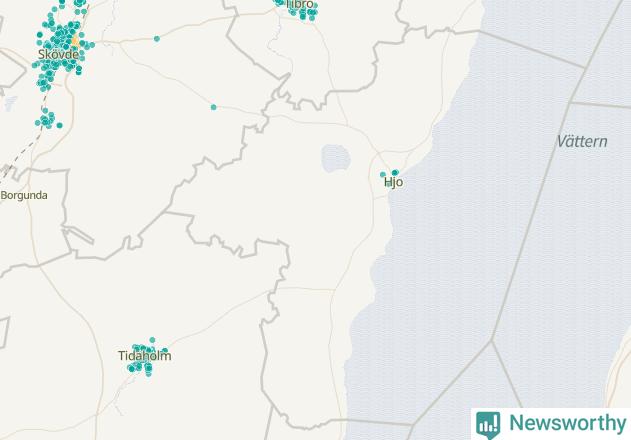Click the Borgunda place label
The height and width of the screenshot is (440, 631).
pos(24,196)
